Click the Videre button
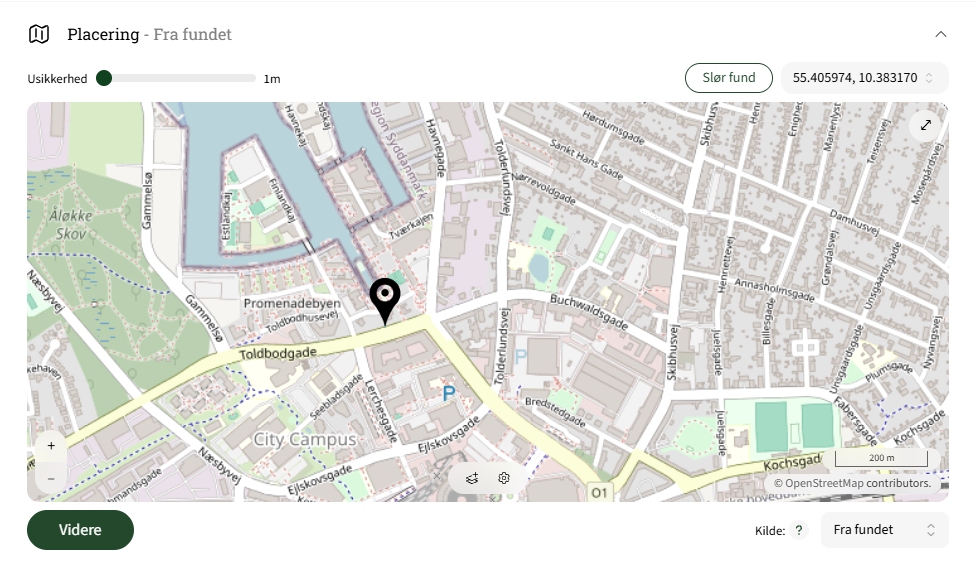The height and width of the screenshot is (570, 976). point(80,530)
